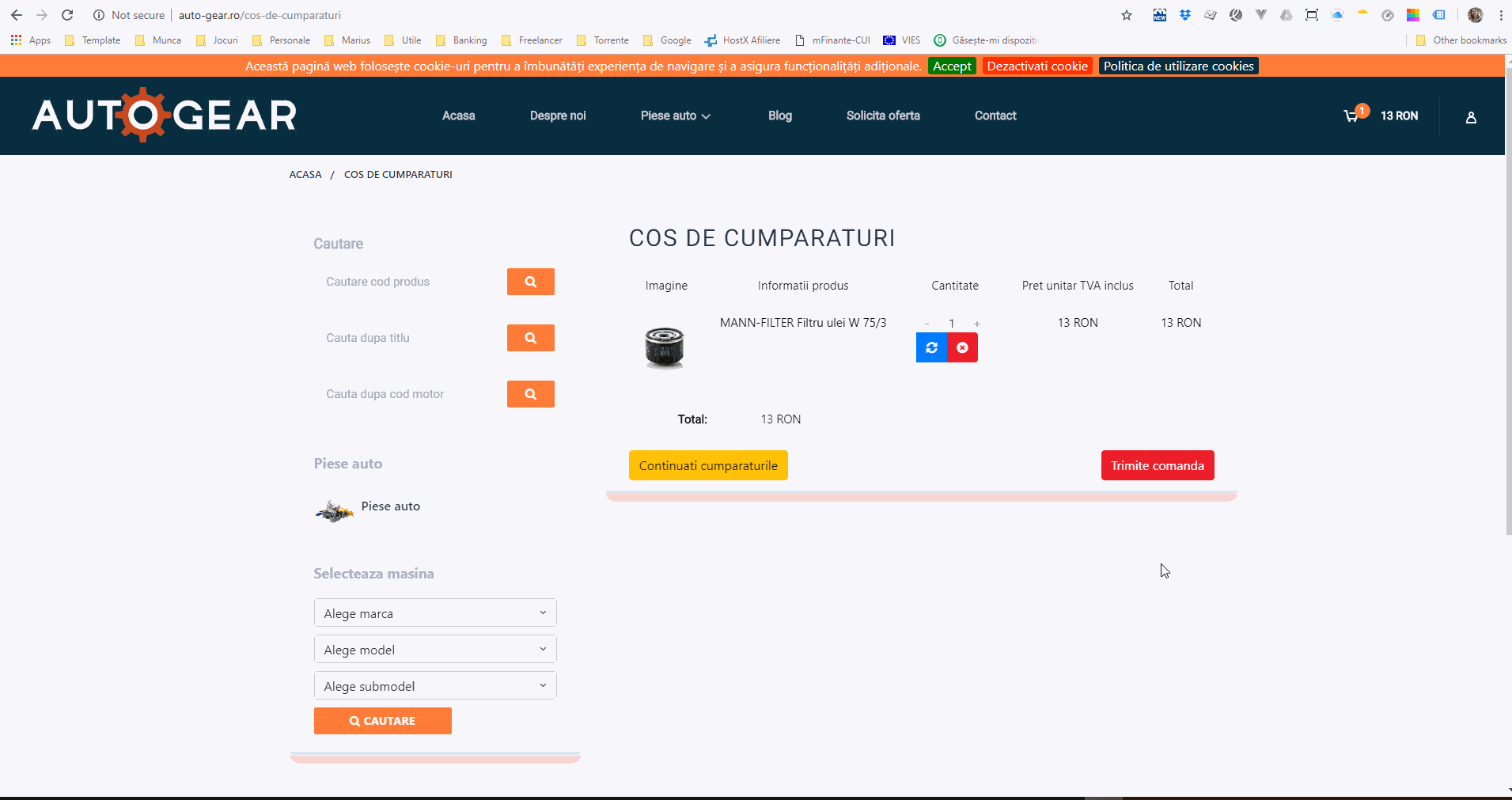Open the mFinante-CUI bookmark

pos(832,40)
